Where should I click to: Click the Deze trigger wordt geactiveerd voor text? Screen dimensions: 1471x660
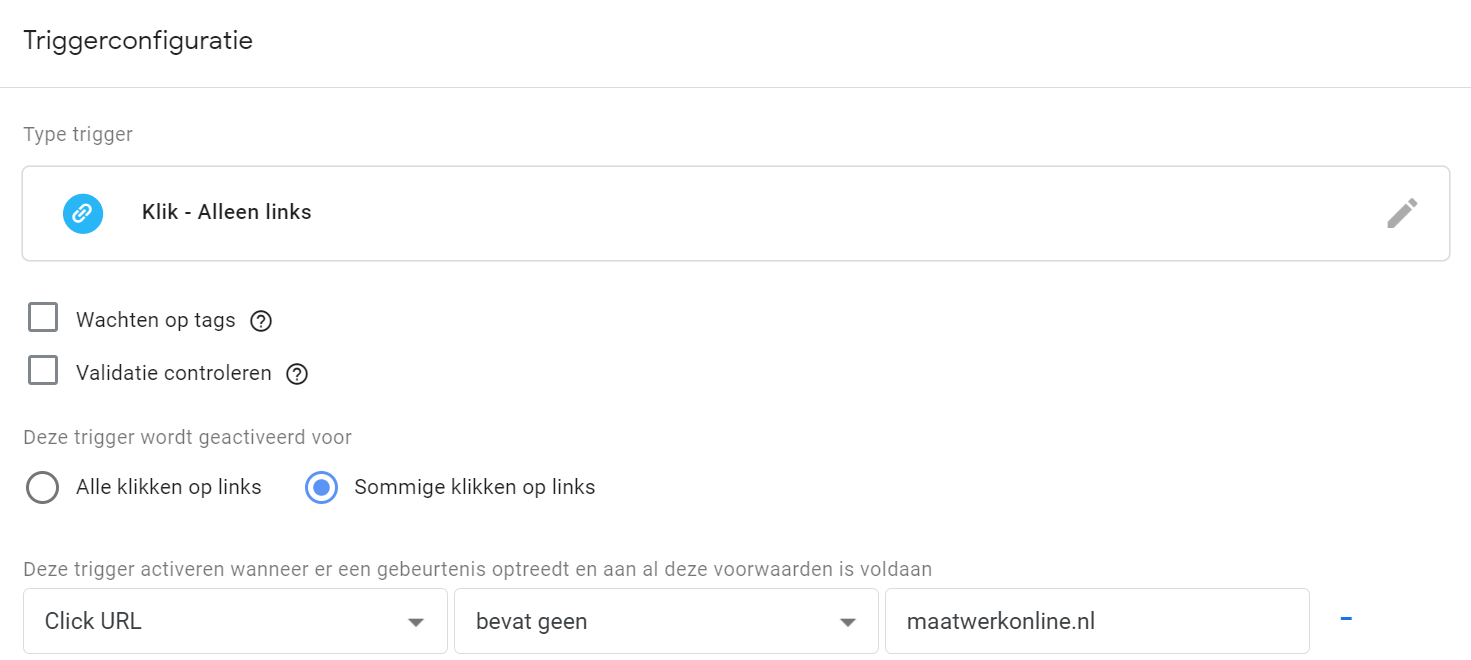(187, 437)
